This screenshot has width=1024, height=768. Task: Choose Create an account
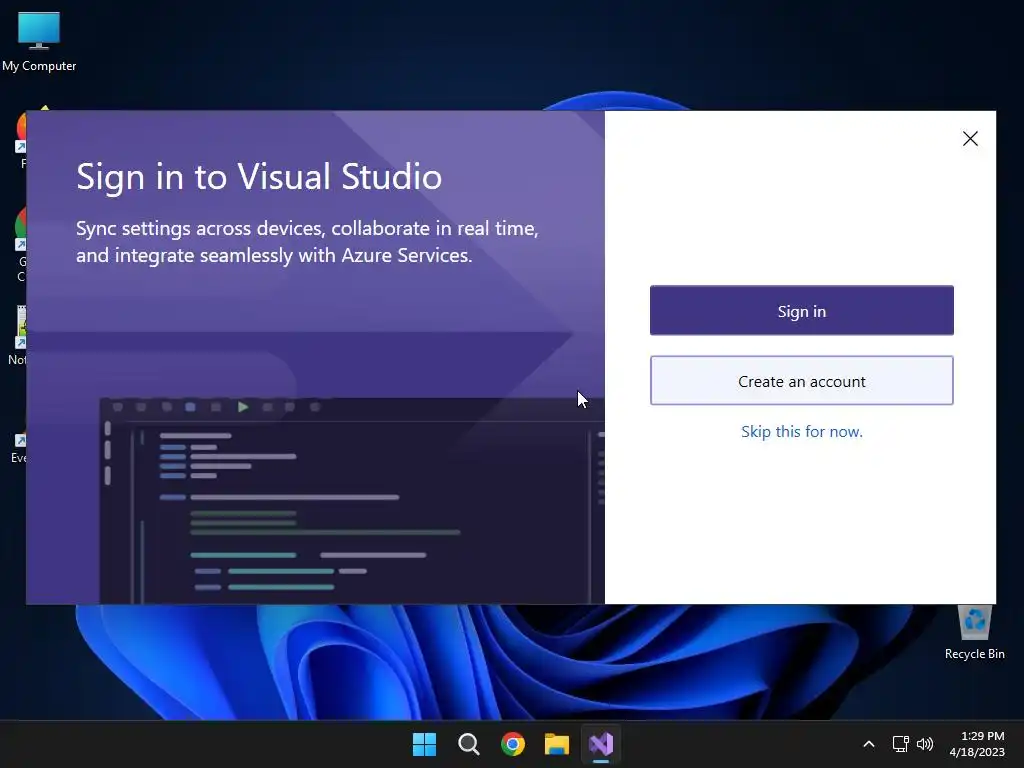coord(801,381)
